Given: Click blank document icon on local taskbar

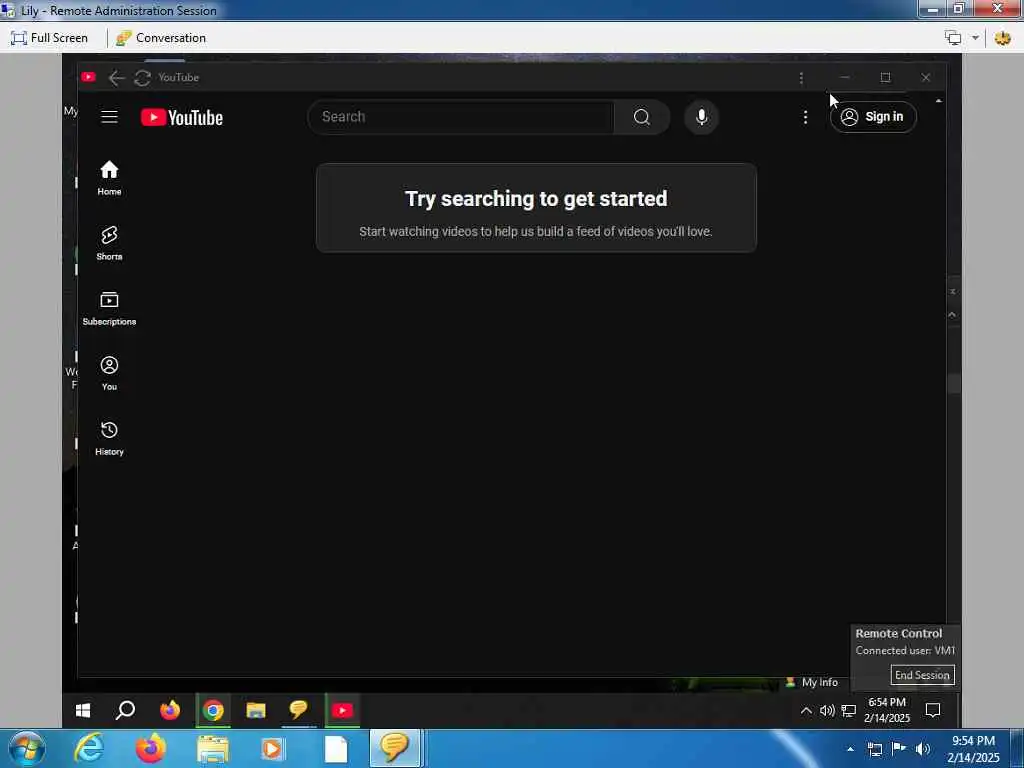Looking at the screenshot, I should point(336,749).
